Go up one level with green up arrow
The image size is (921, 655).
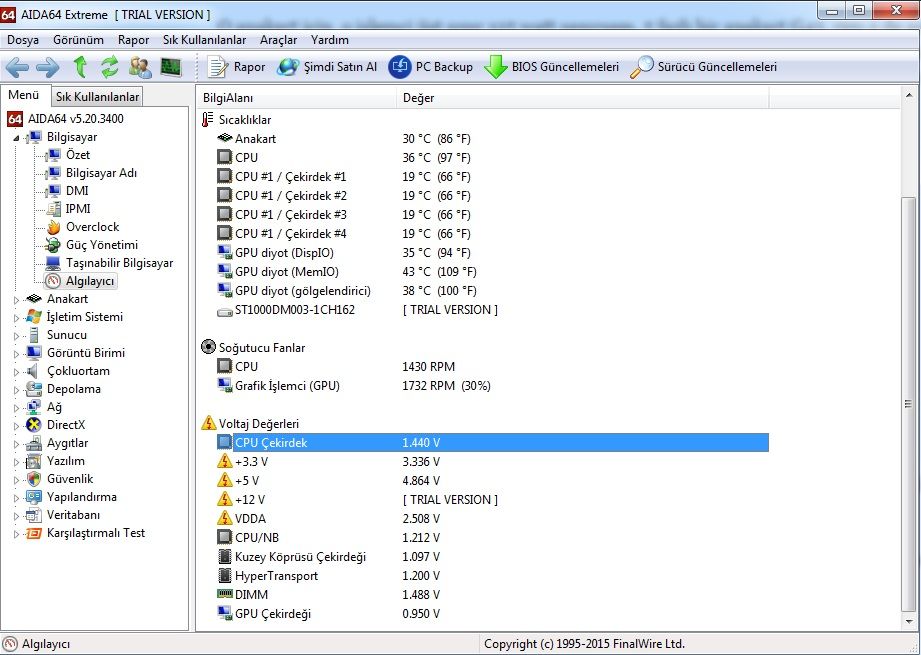point(80,67)
